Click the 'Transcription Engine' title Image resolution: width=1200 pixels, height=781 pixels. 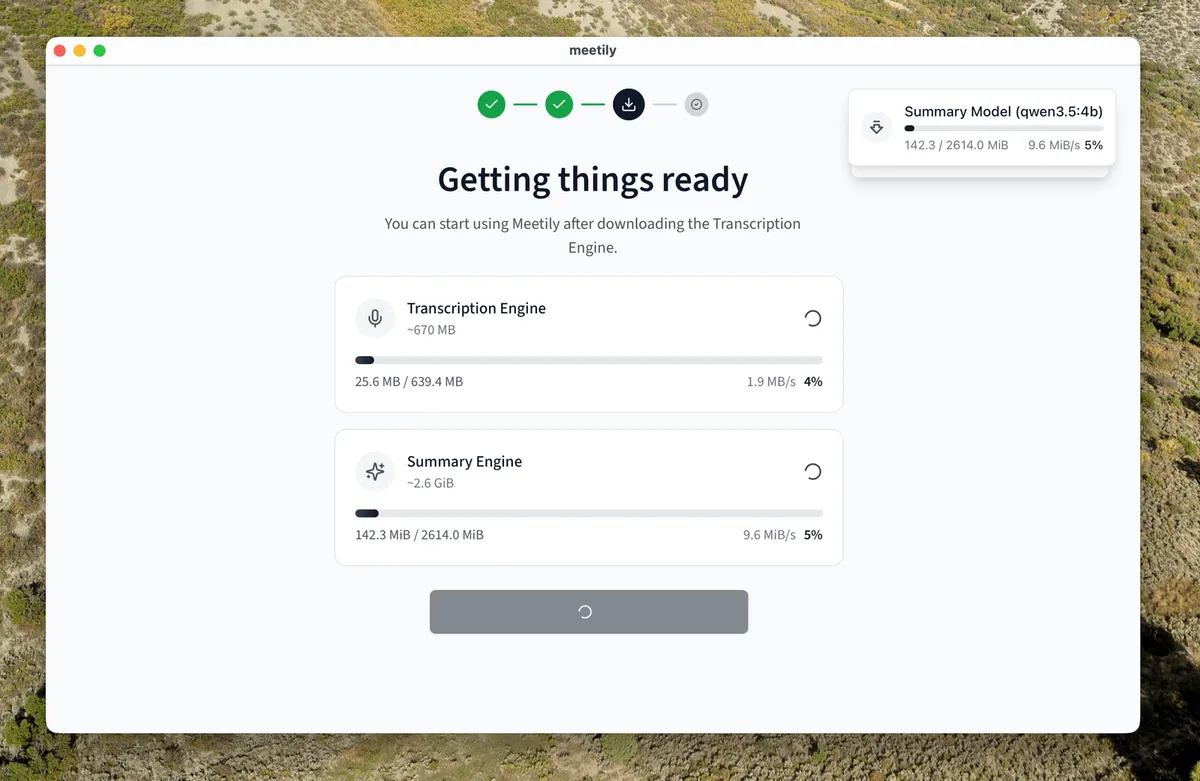(476, 308)
